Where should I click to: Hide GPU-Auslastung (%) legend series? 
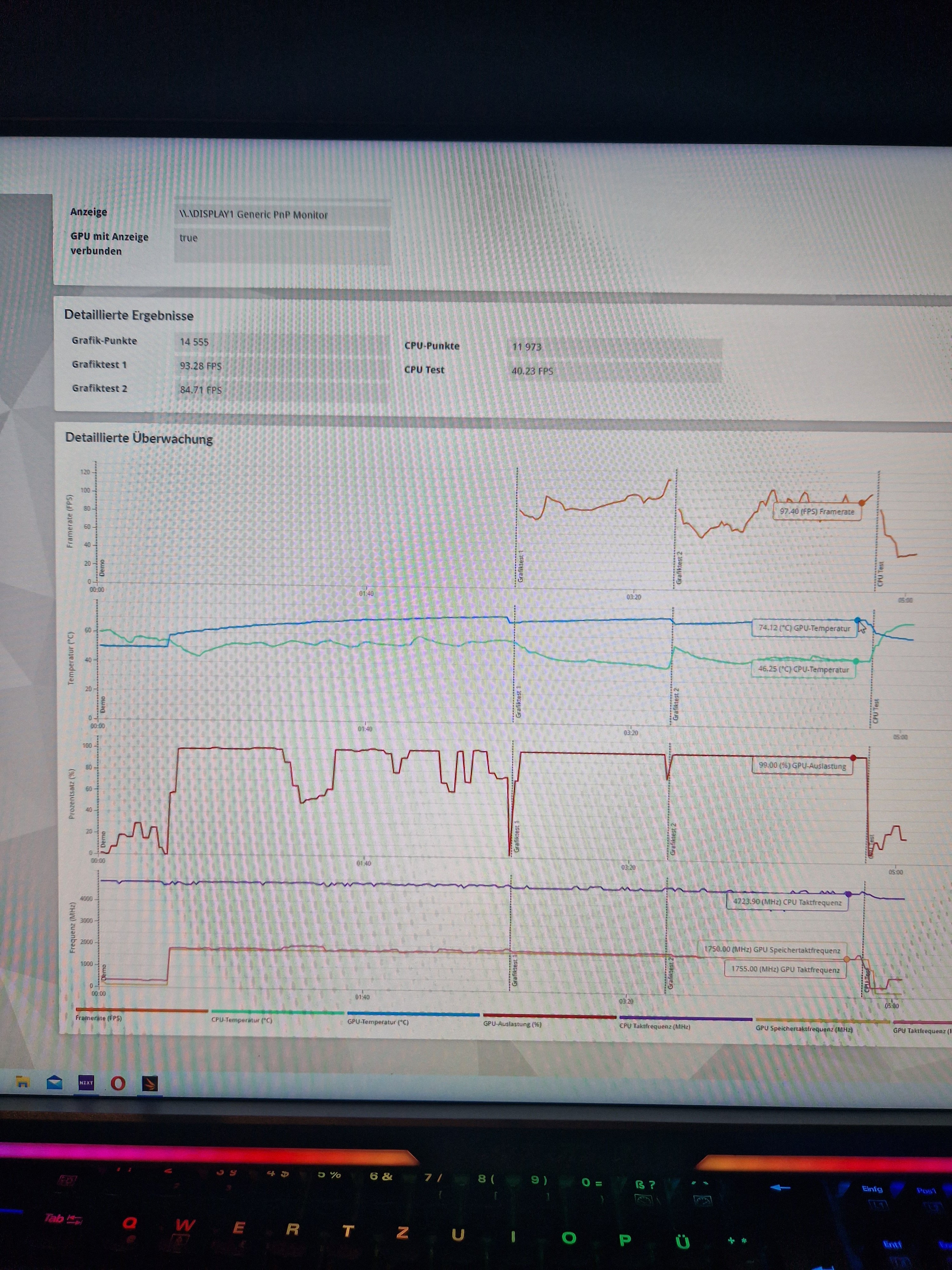tap(512, 1024)
